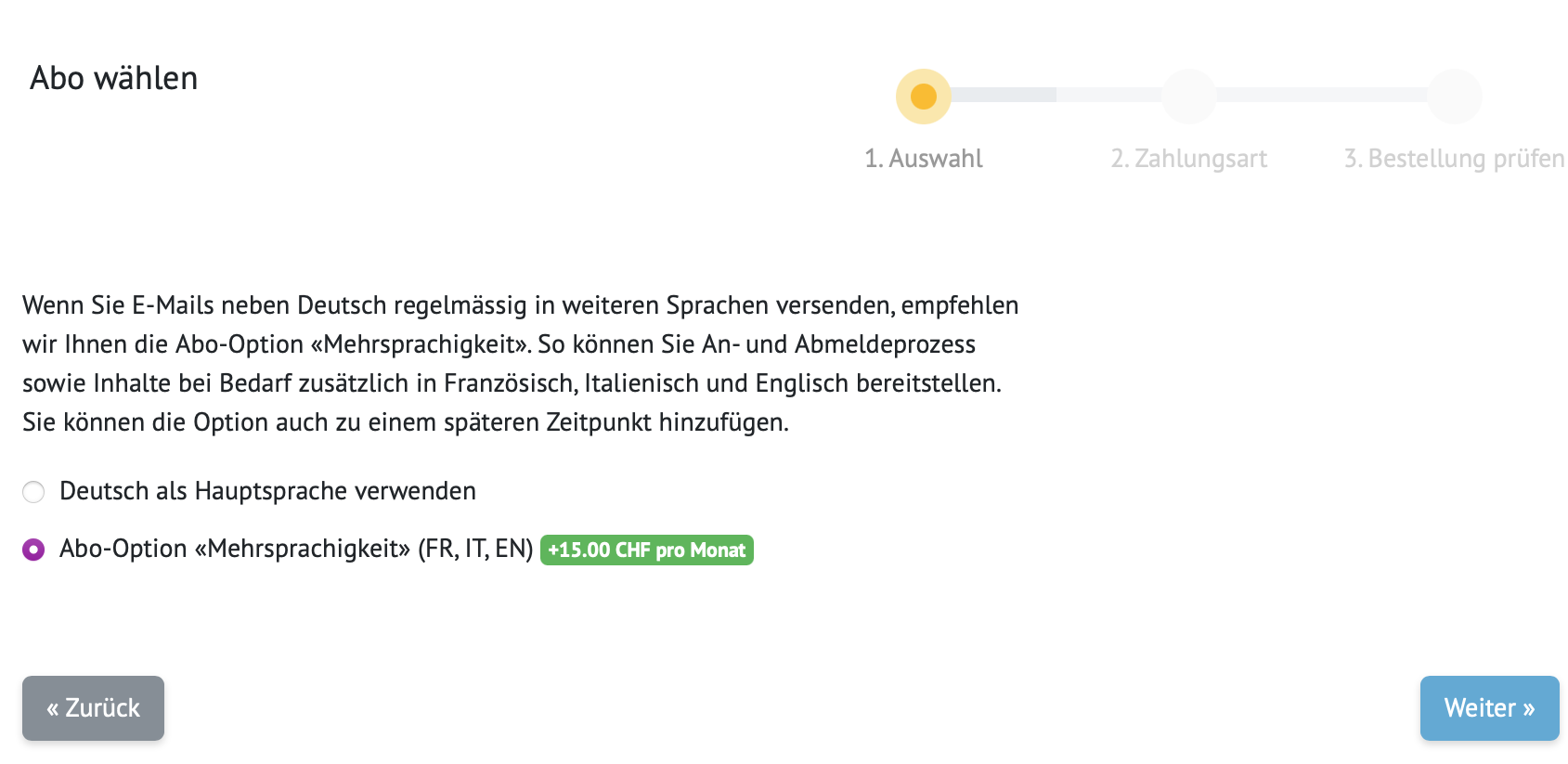Click the grey step 3 circle indicator
Screen dimensions: 1568x764
point(1454,96)
